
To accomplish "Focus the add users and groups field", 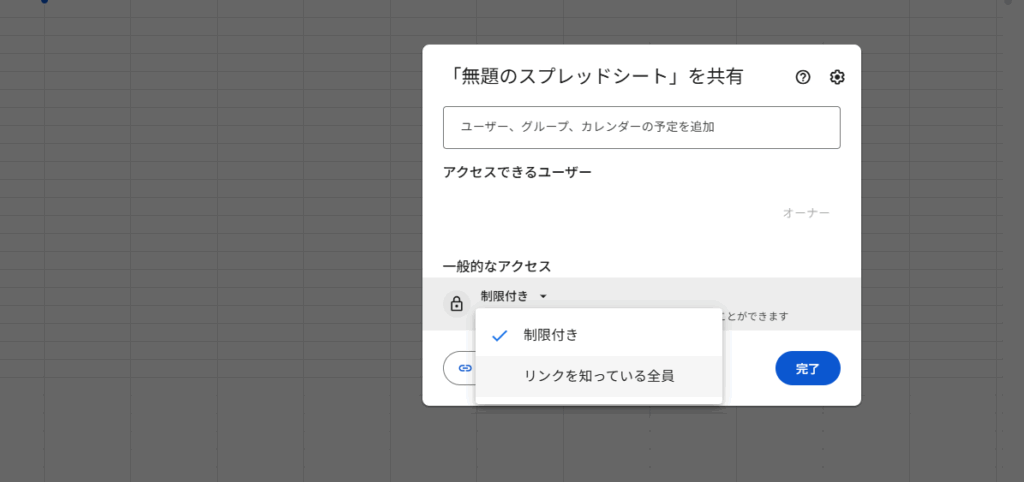I will (641, 127).
